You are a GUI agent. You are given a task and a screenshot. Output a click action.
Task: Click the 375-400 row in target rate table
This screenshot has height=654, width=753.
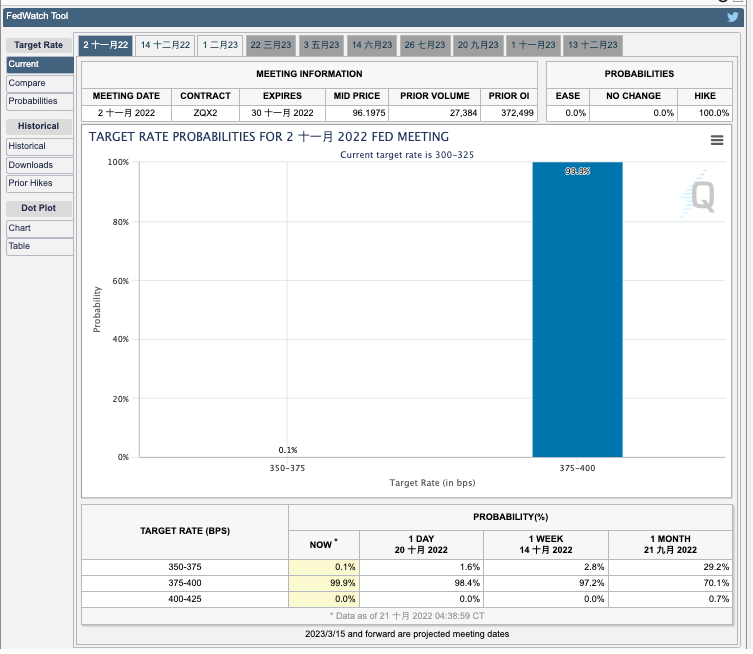(x=407, y=583)
